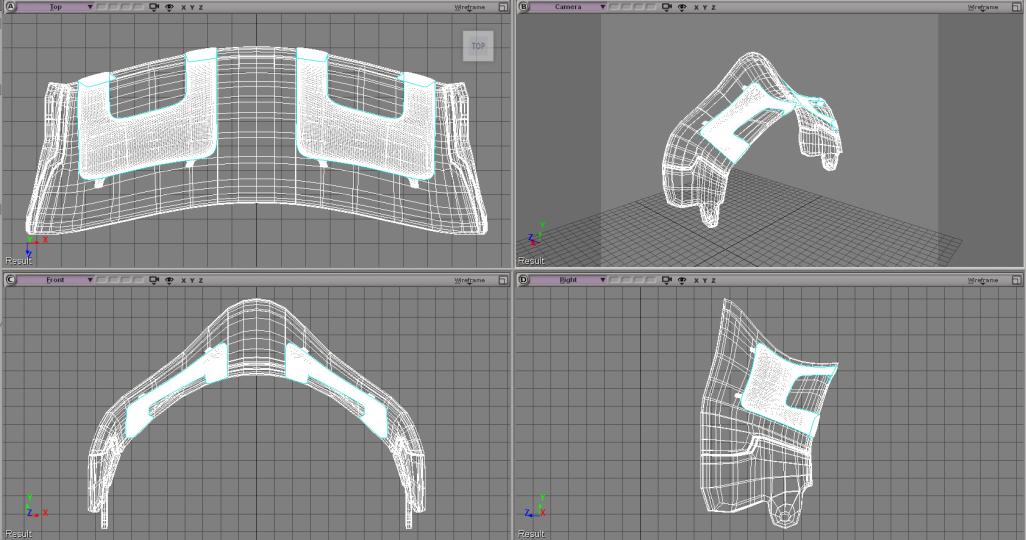Click the camera icon in Top viewport header
The image size is (1026, 540).
click(153, 7)
